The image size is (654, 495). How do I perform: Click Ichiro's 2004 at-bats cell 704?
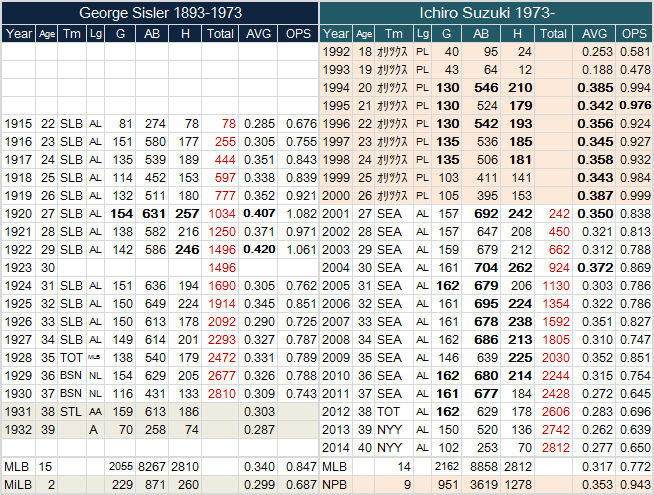click(481, 267)
